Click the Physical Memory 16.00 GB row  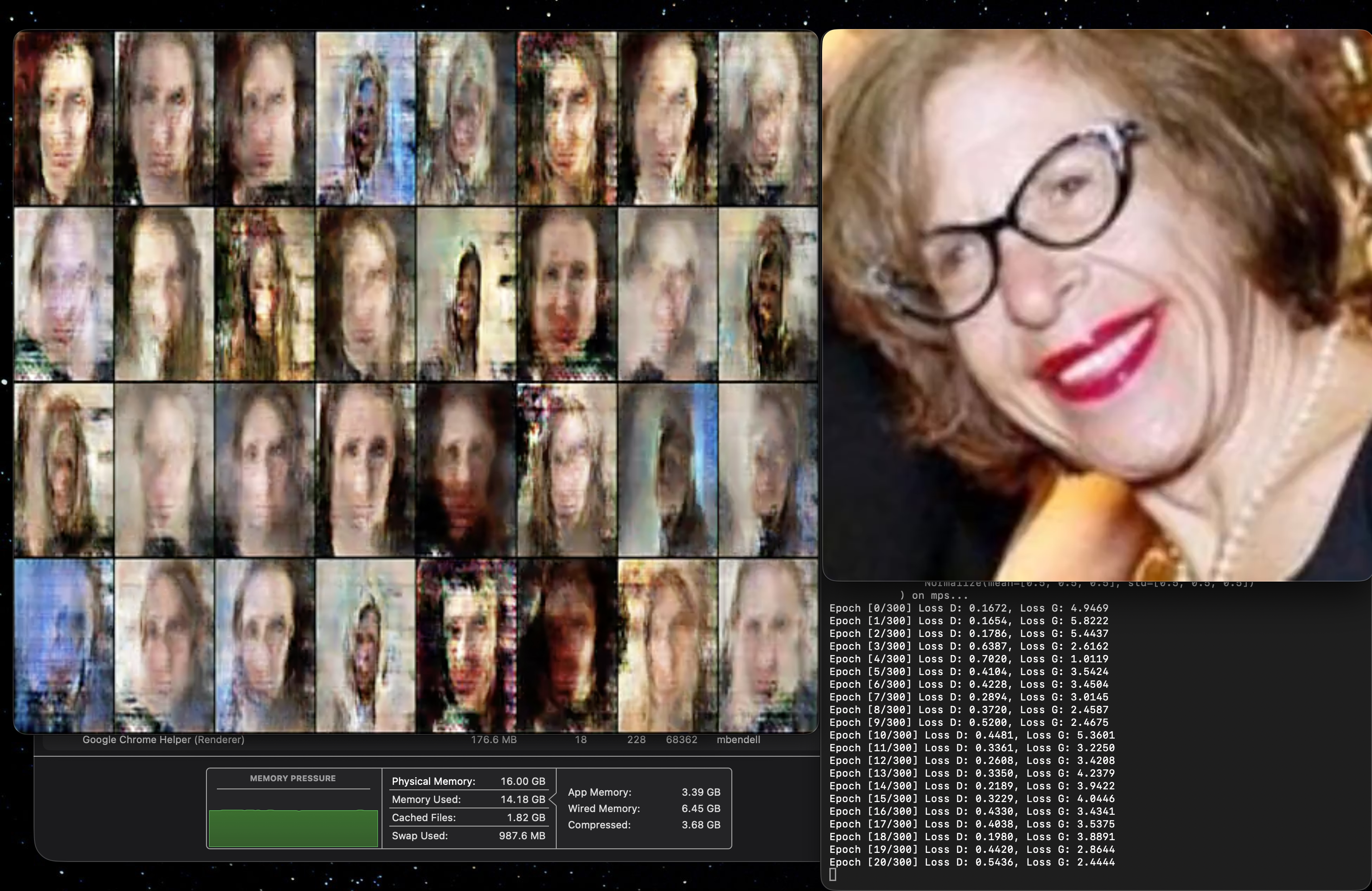point(468,782)
